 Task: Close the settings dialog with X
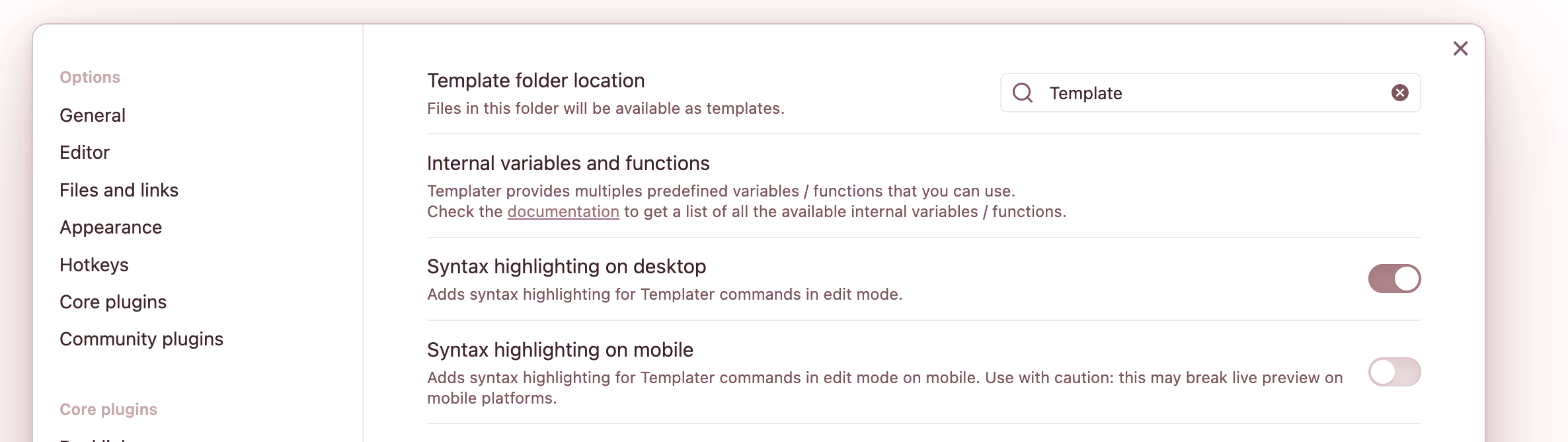click(x=1460, y=49)
